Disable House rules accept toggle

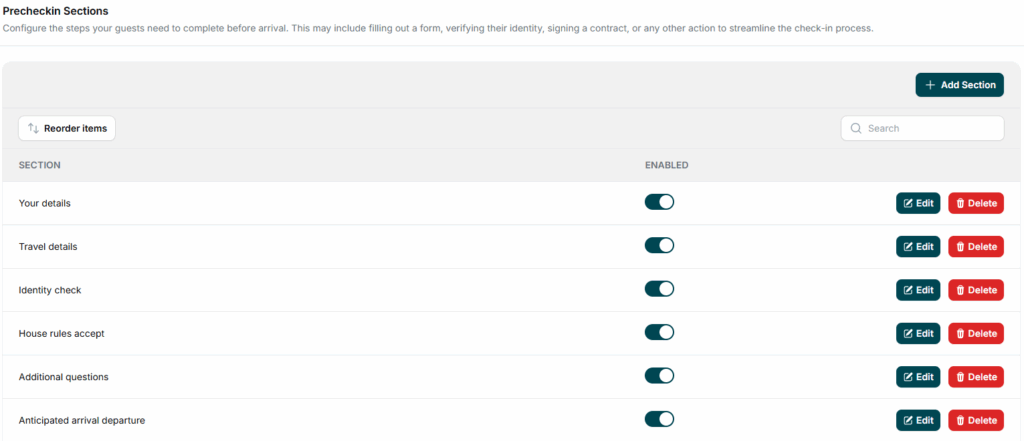point(659,332)
